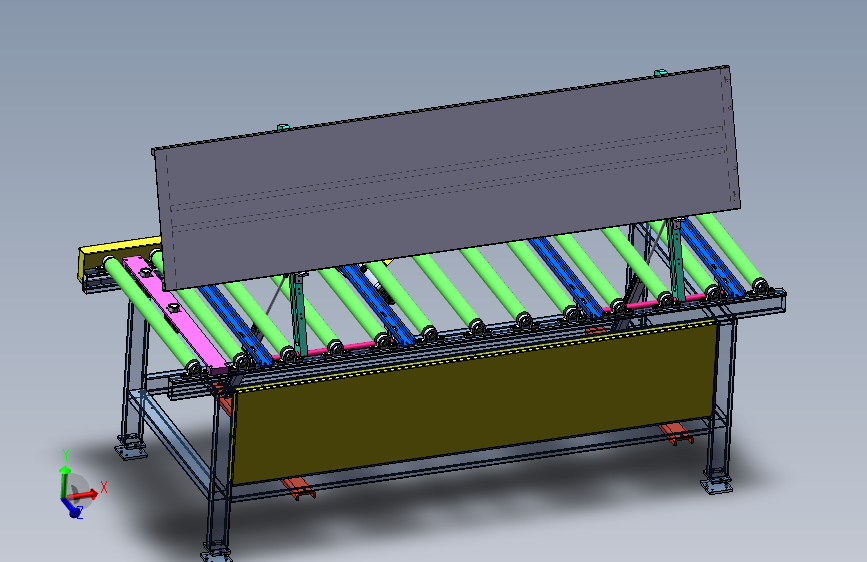Select the orange bracket below olive panel's right end
Image resolution: width=867 pixels, height=562 pixels.
676,433
